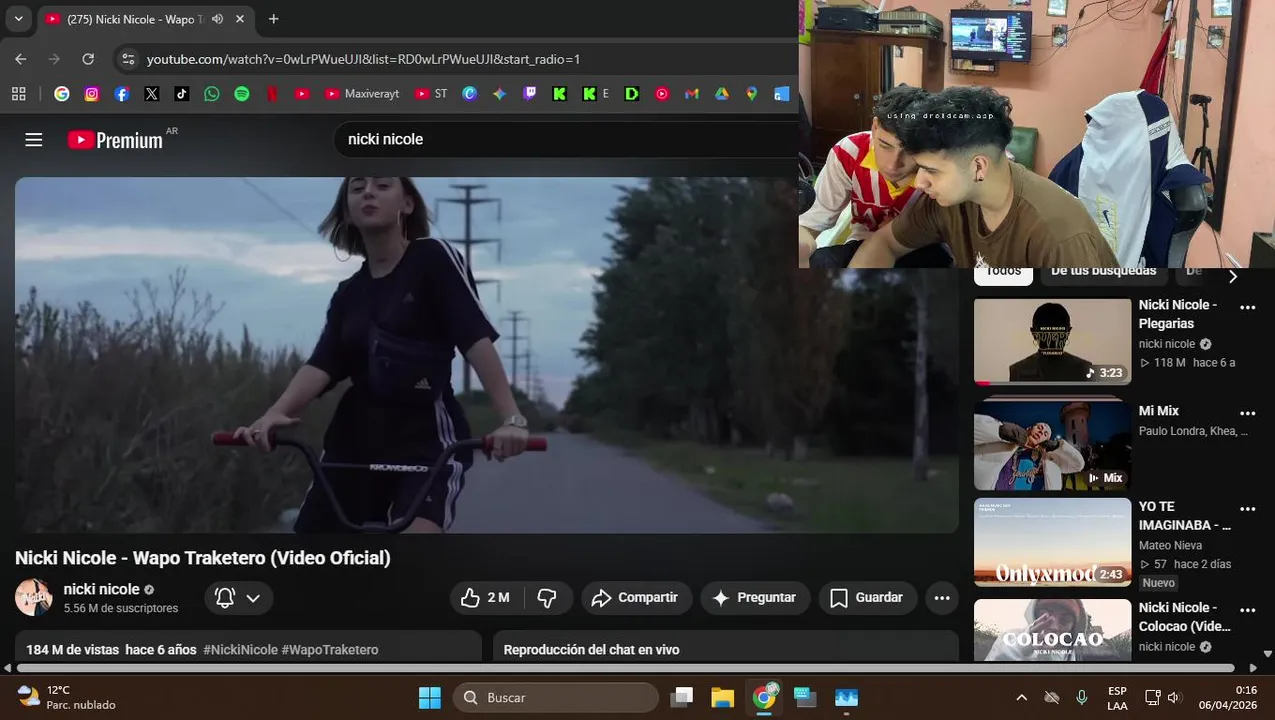The height and width of the screenshot is (720, 1275).
Task: Open the #WapoTraketero hashtag
Action: 330,650
